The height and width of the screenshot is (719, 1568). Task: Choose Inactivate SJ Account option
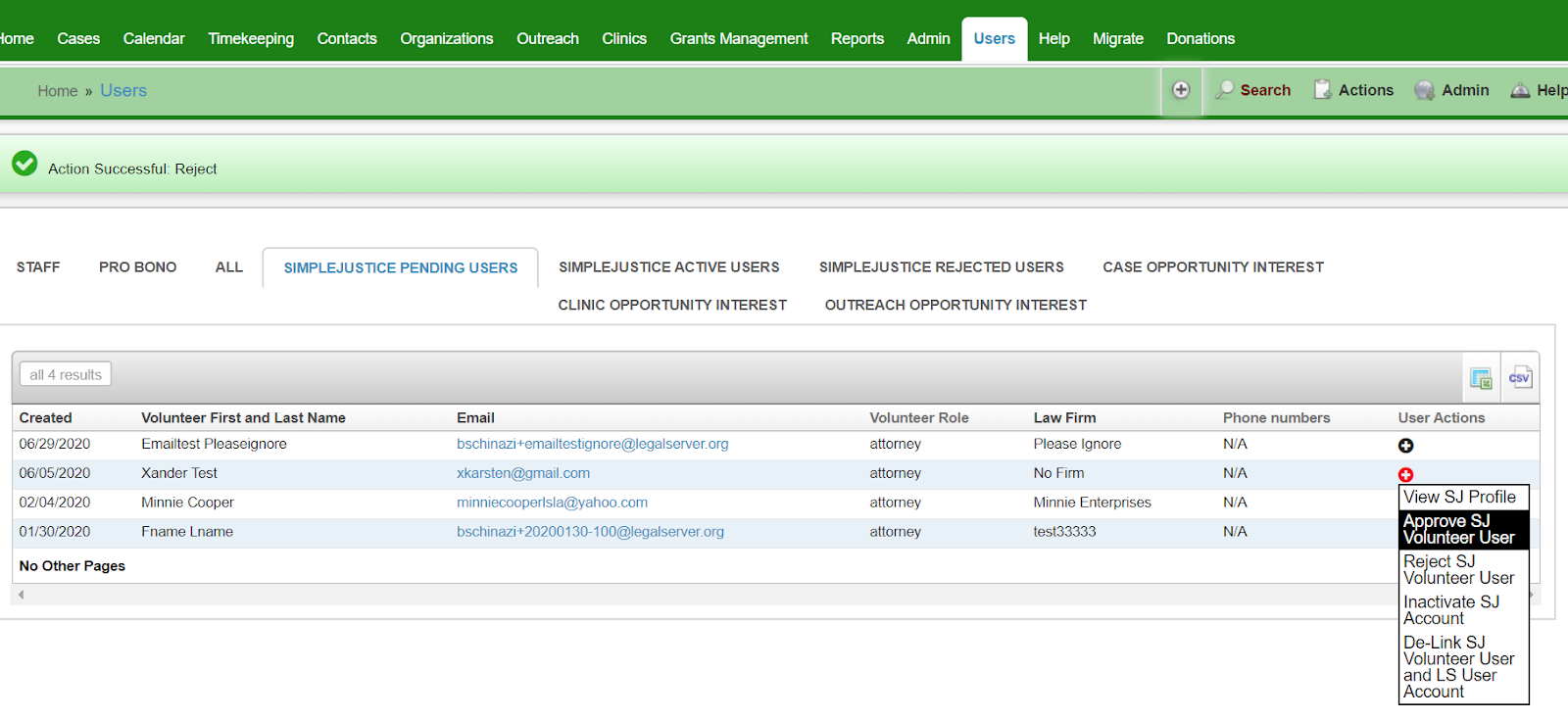(1463, 609)
